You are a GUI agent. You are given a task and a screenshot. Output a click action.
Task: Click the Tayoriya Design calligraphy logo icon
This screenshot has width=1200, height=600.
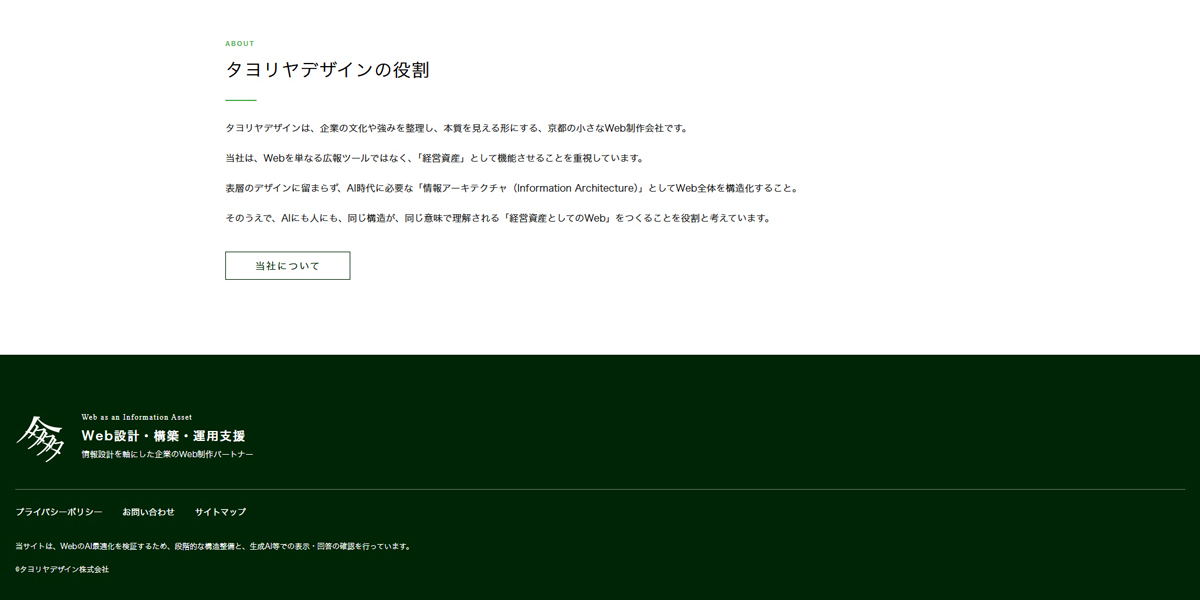point(45,437)
